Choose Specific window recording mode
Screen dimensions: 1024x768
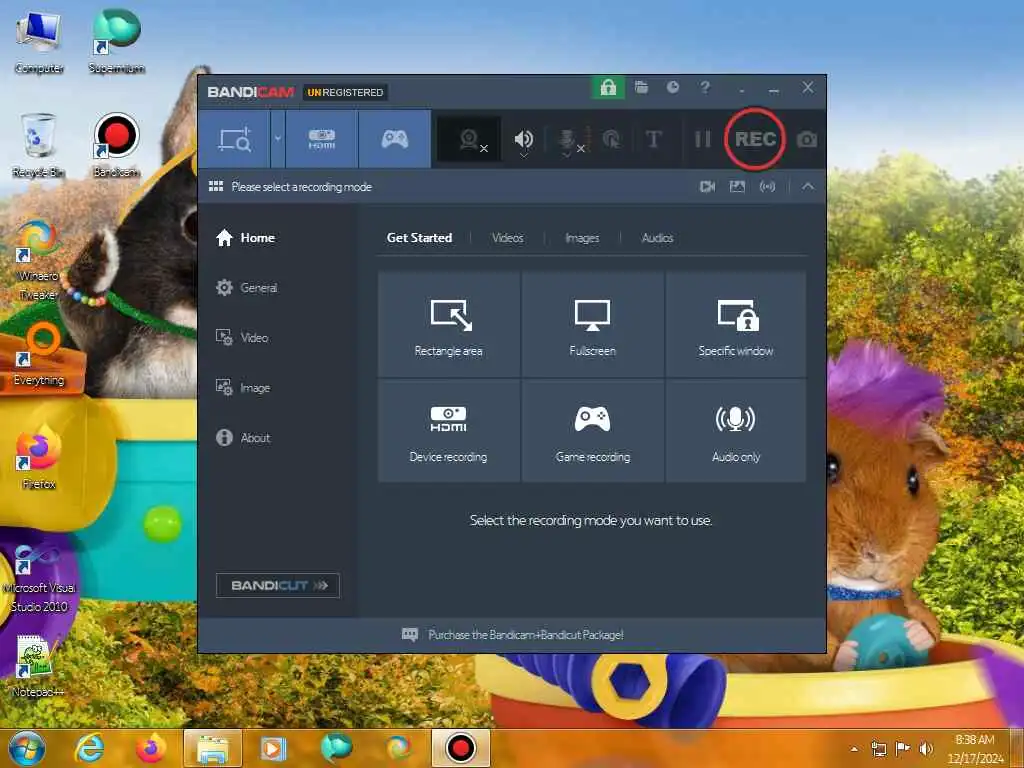coord(736,325)
